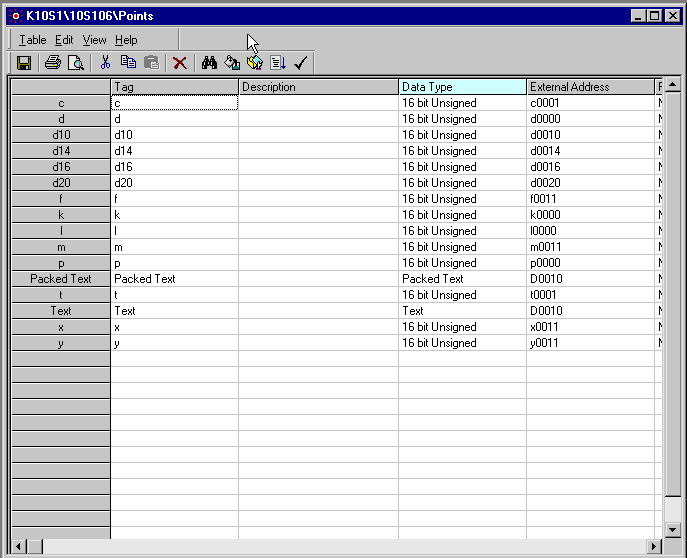
Task: Click the Tag cell Packed Text
Action: (175, 279)
